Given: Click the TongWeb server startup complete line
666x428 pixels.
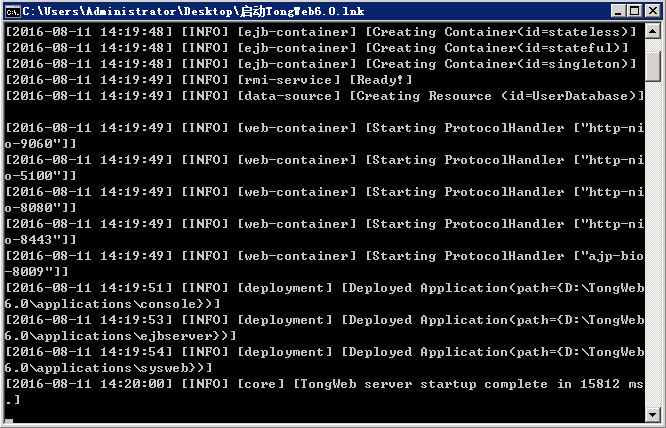Looking at the screenshot, I should (x=320, y=384).
